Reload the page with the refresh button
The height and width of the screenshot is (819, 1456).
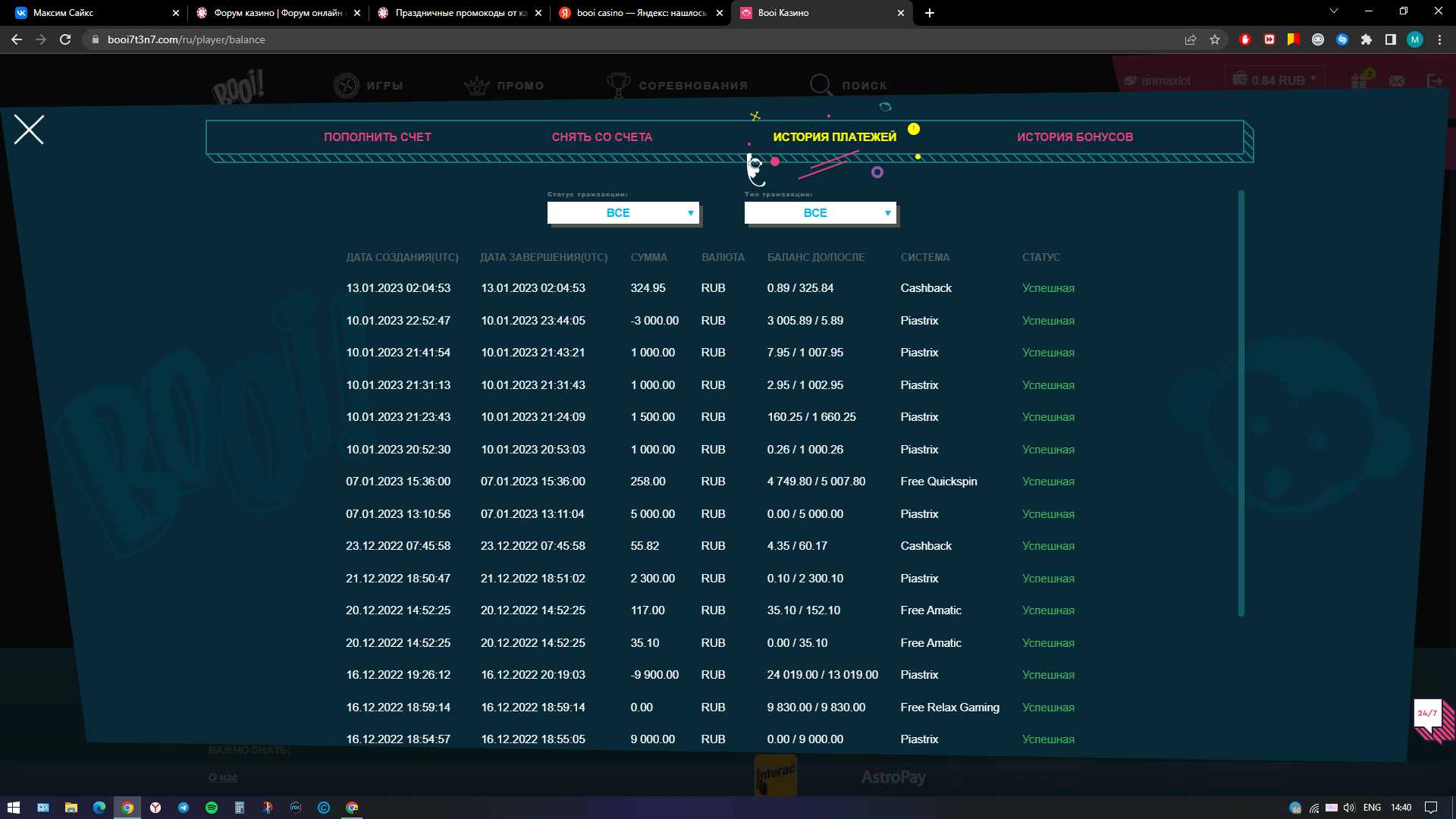65,39
